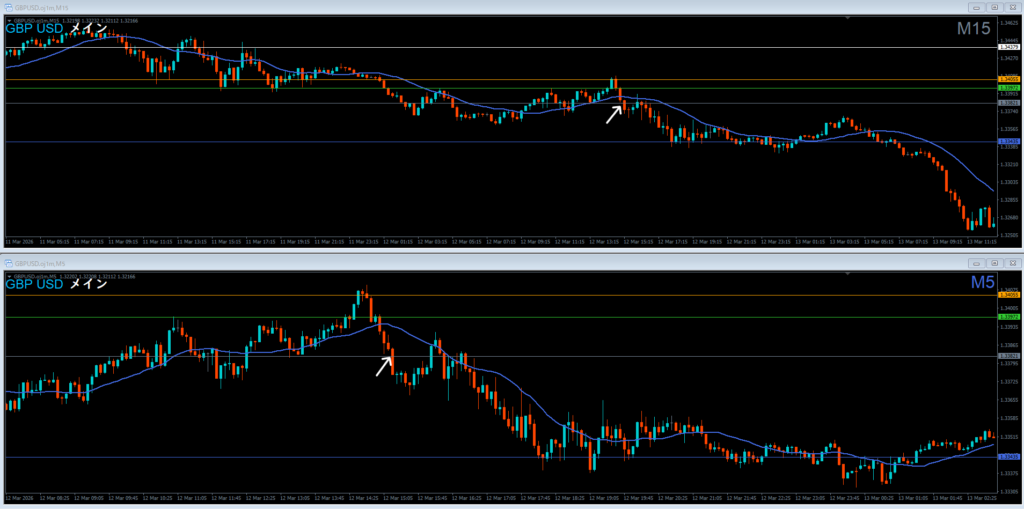
Task: Expand the small arrow beside GBPUSD.oj1m,M5 text
Action: point(9,275)
